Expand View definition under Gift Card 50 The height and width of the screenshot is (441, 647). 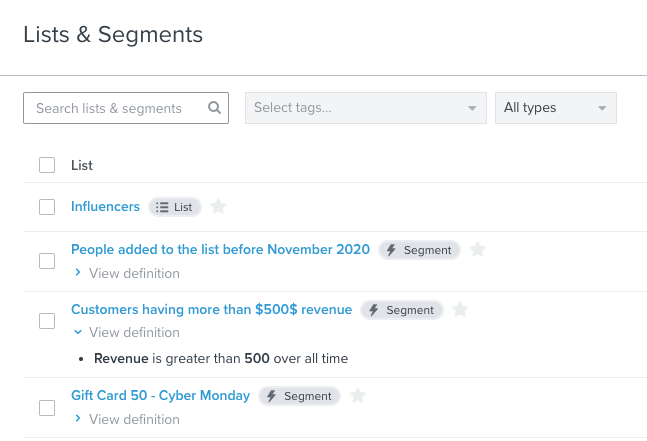click(126, 419)
